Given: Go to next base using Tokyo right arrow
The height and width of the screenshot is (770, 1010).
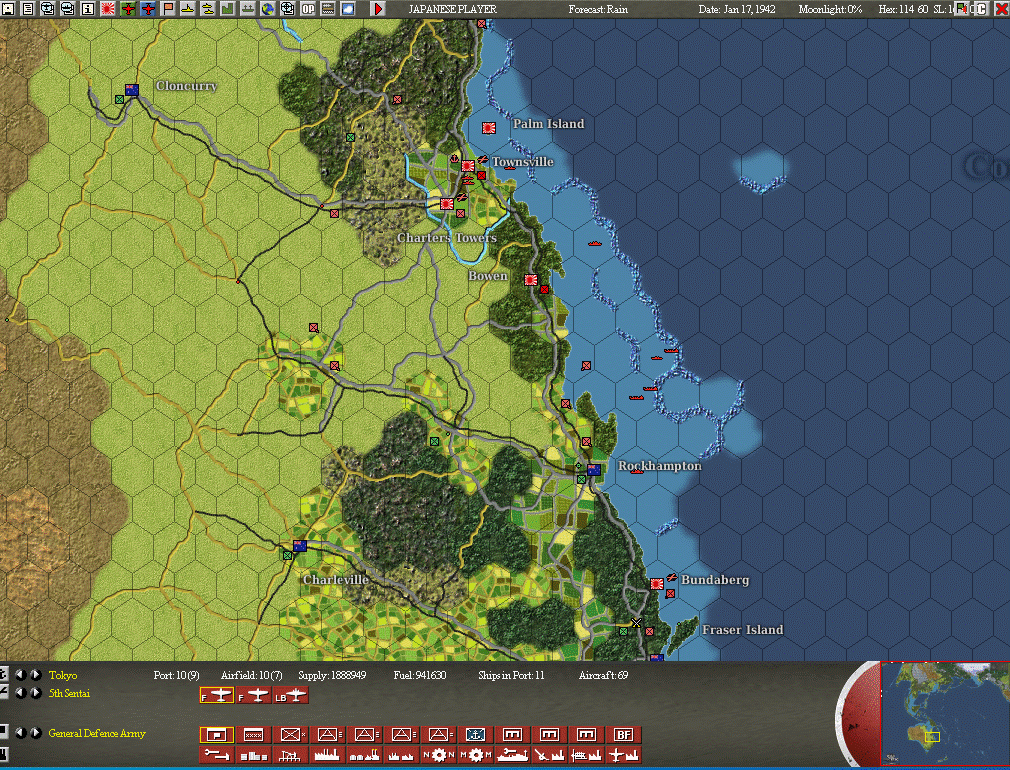Looking at the screenshot, I should [x=35, y=675].
